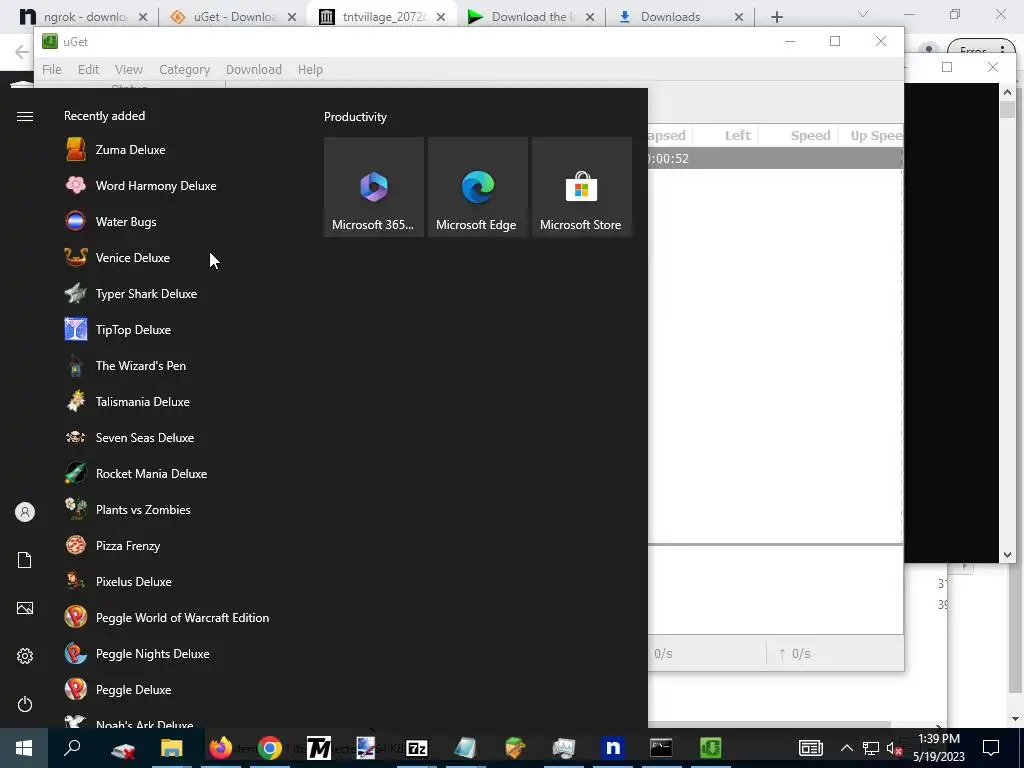Open File Explorer from taskbar
Screen dimensions: 1024x768
coord(172,748)
